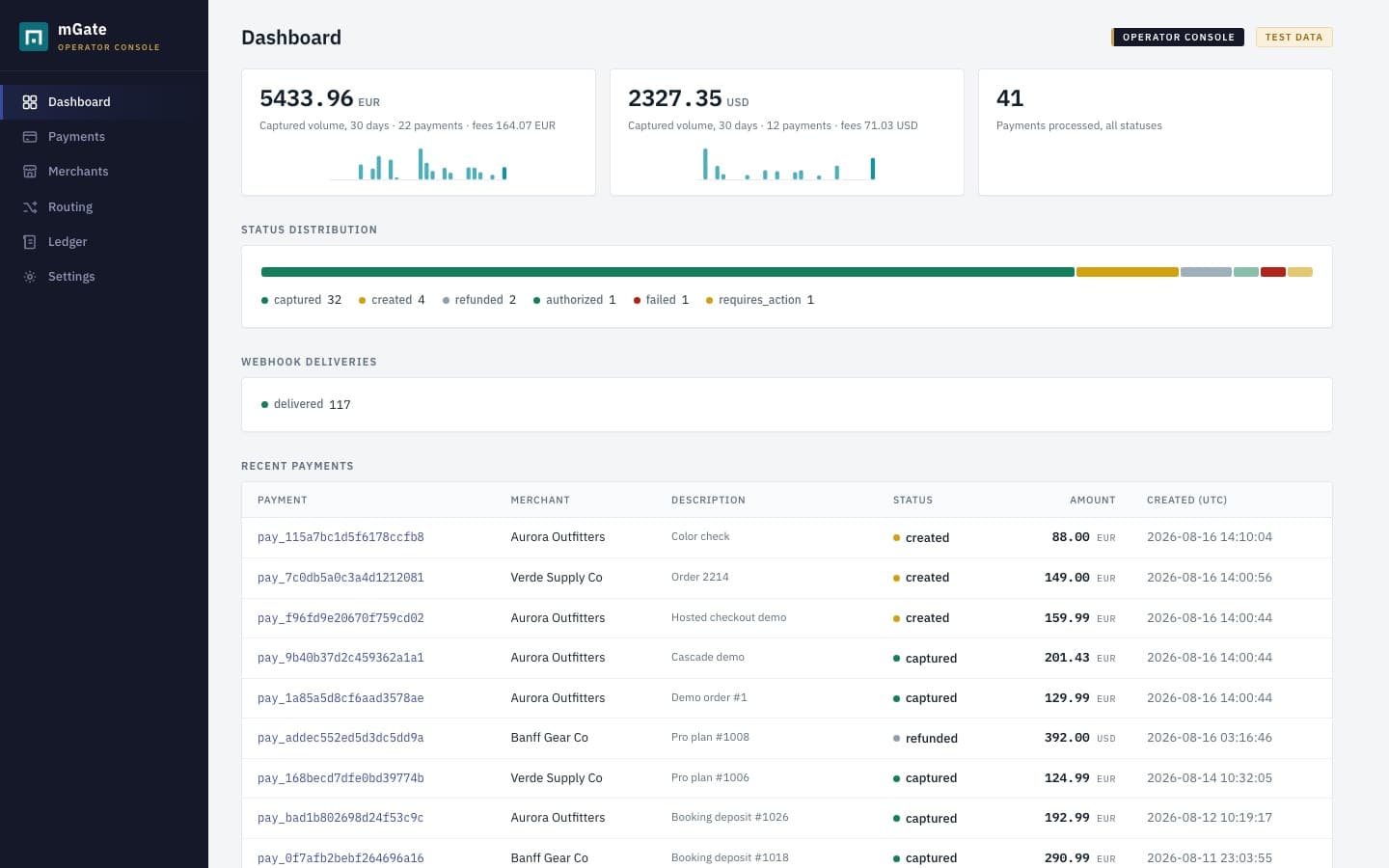Click the Merchants storefront icon in sidebar

(x=30, y=172)
